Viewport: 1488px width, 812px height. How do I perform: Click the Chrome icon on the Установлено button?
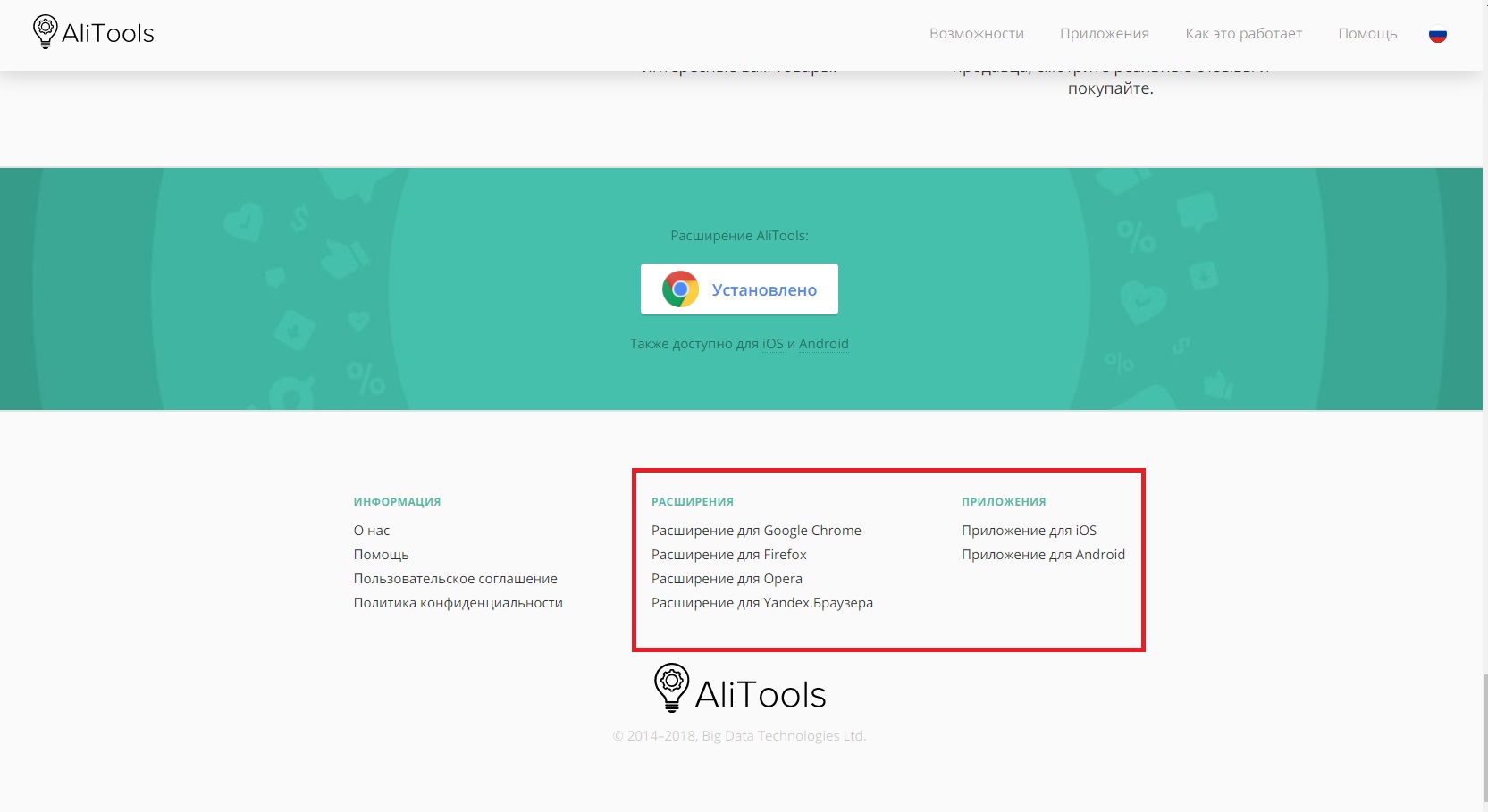click(x=680, y=289)
